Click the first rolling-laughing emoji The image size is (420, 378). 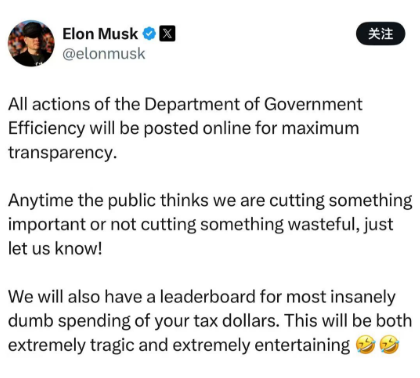pos(365,345)
